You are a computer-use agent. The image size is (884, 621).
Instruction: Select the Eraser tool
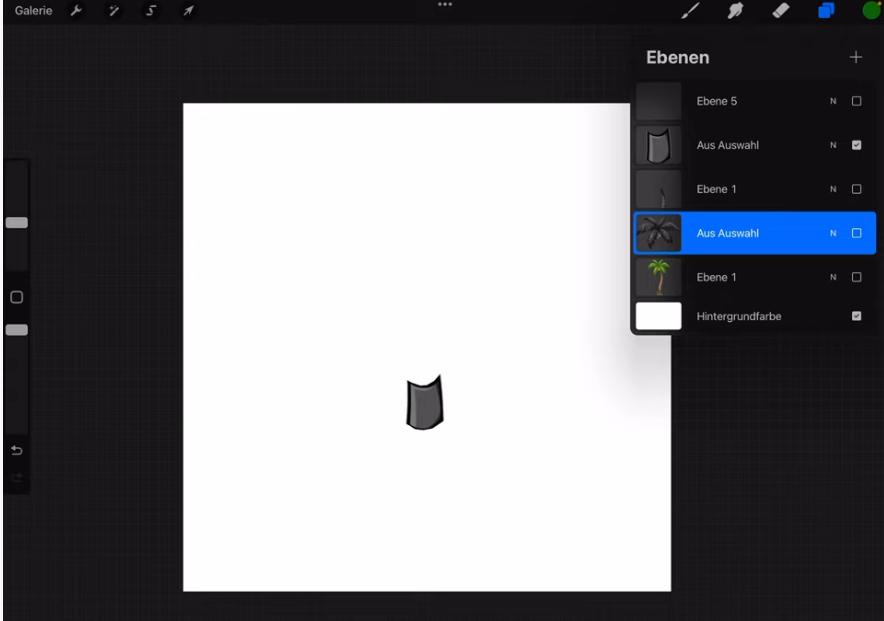[781, 11]
